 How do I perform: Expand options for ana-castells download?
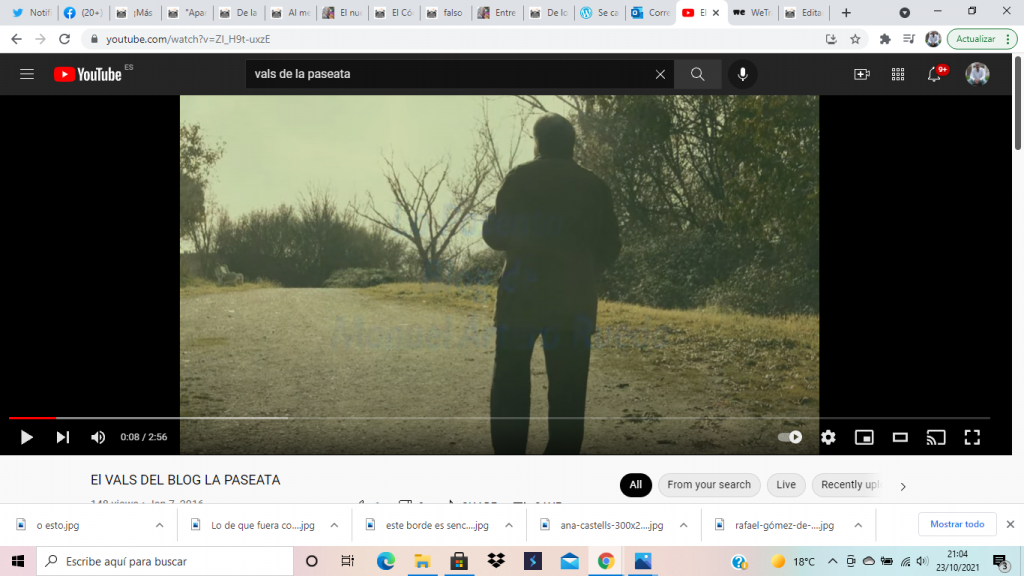click(x=683, y=525)
